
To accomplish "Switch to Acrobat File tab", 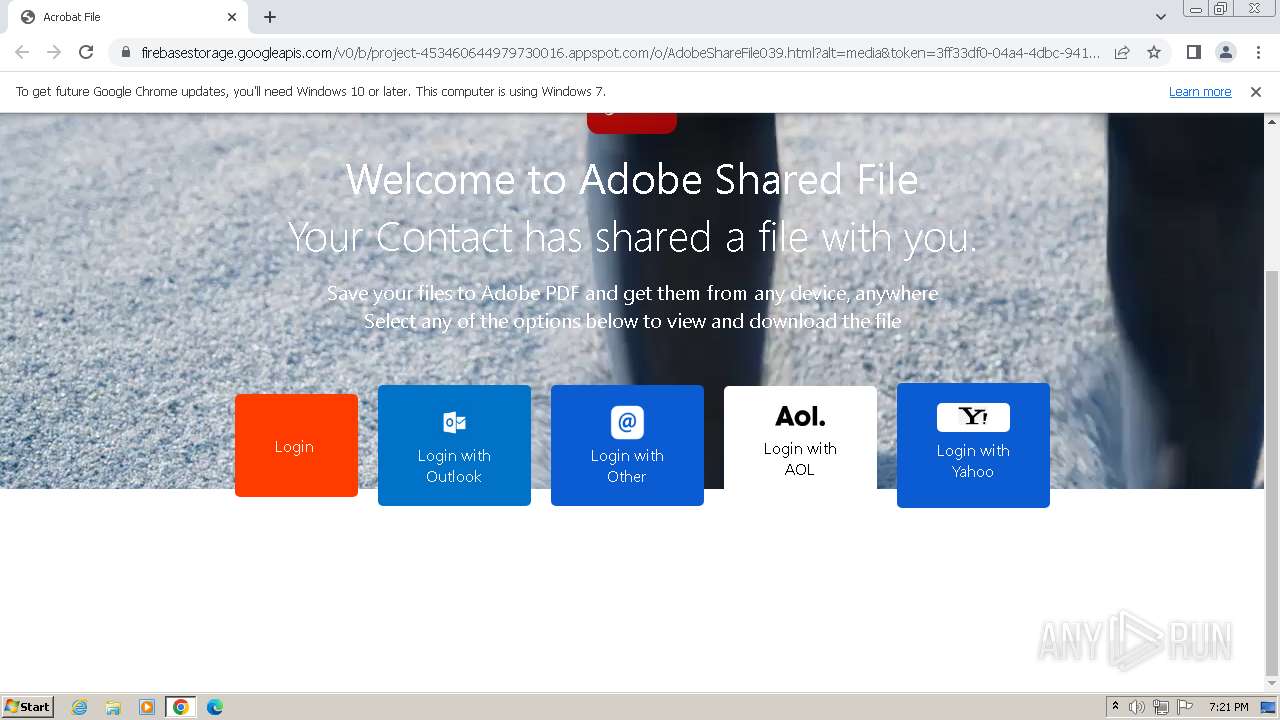I will [128, 17].
